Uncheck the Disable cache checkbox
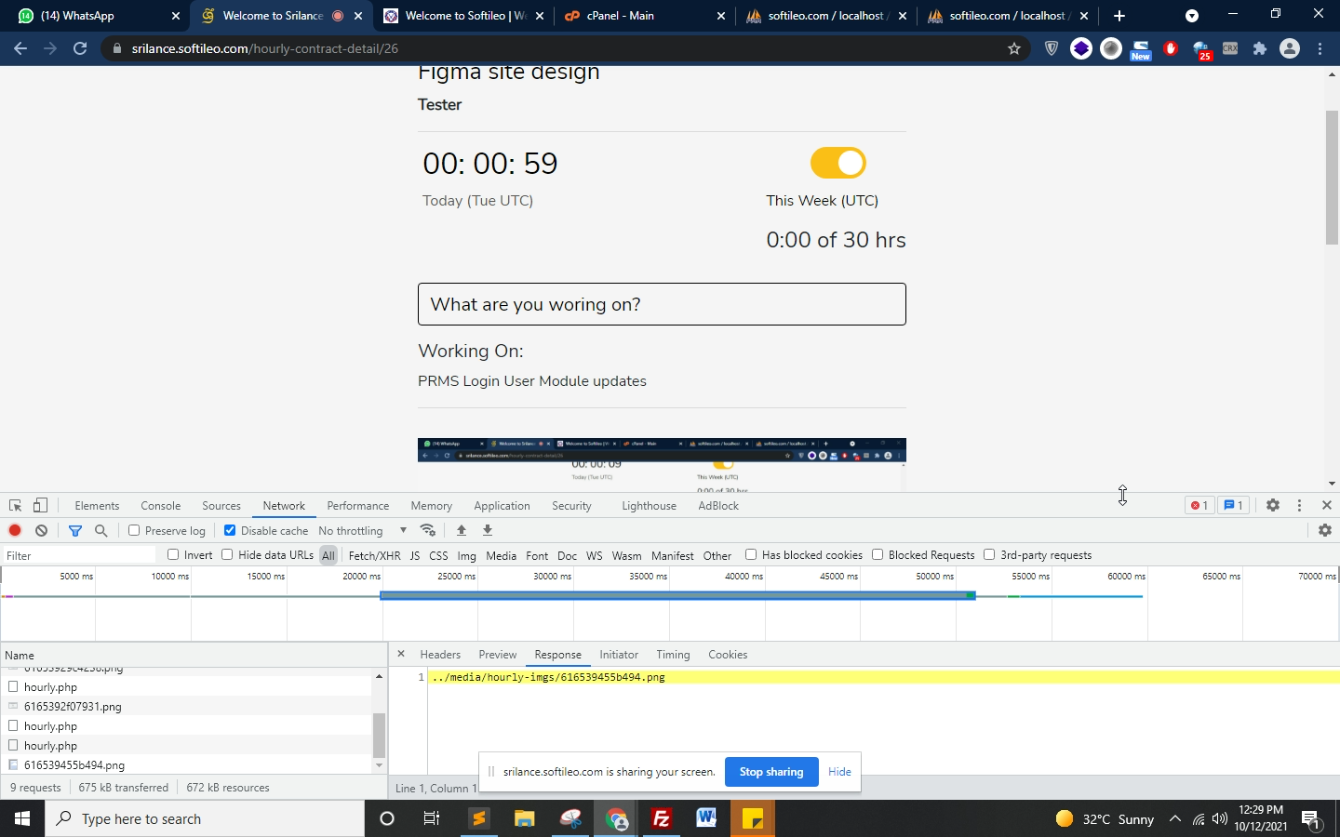 (x=230, y=531)
